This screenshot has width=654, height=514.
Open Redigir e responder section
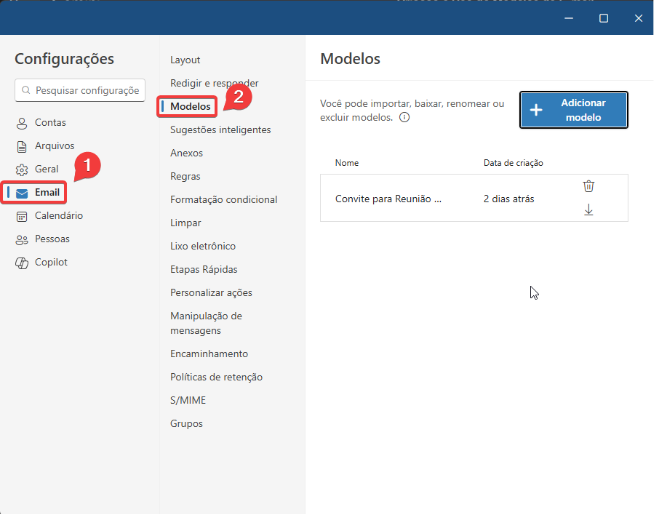point(214,83)
